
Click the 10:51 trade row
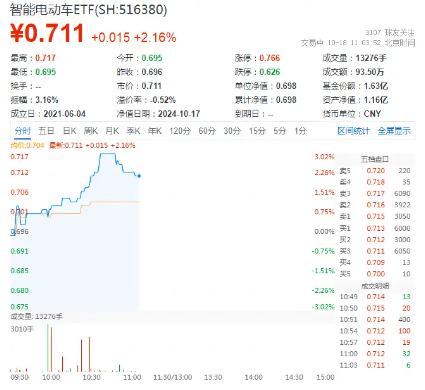375,320
